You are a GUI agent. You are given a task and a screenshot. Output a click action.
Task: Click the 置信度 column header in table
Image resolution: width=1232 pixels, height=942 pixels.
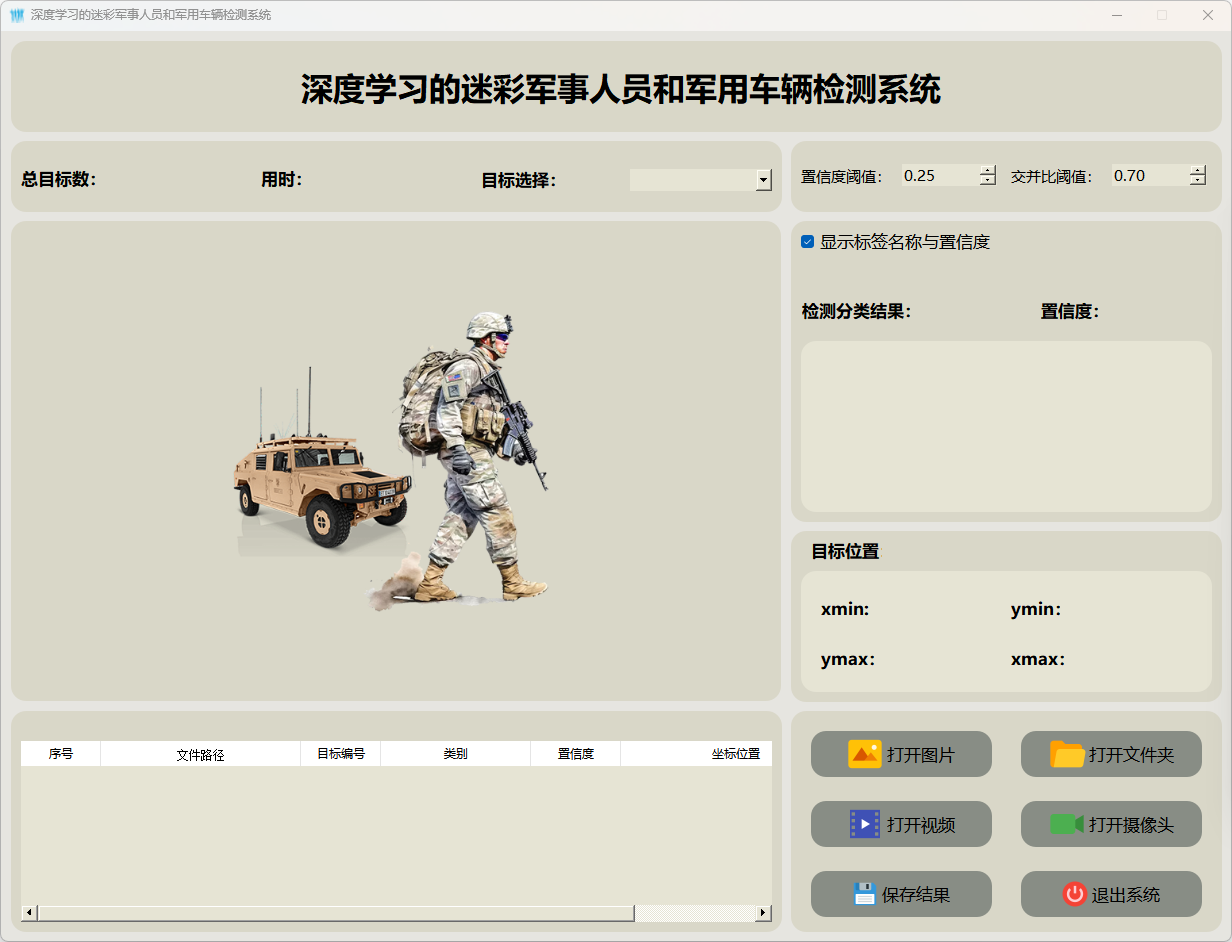[x=575, y=754]
